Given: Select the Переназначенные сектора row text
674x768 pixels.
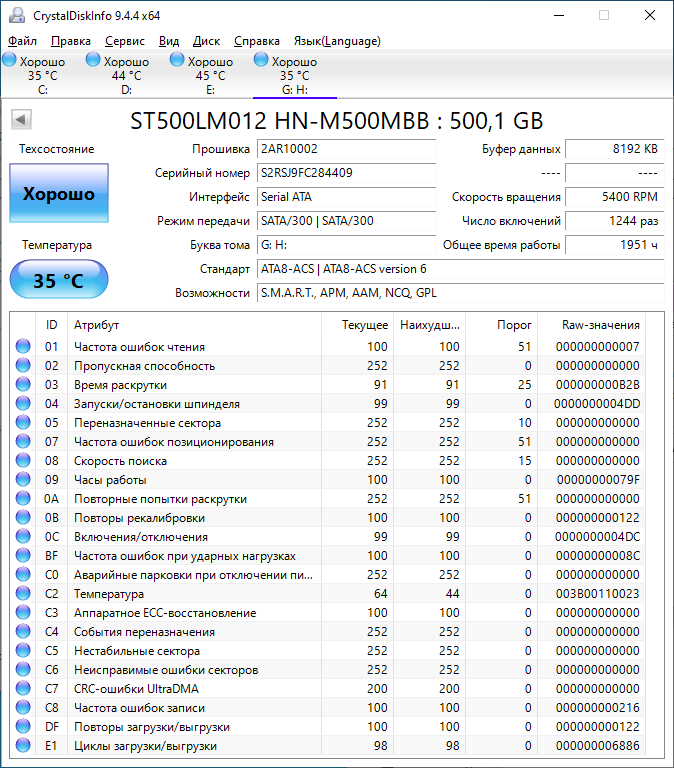Looking at the screenshot, I should (x=147, y=423).
